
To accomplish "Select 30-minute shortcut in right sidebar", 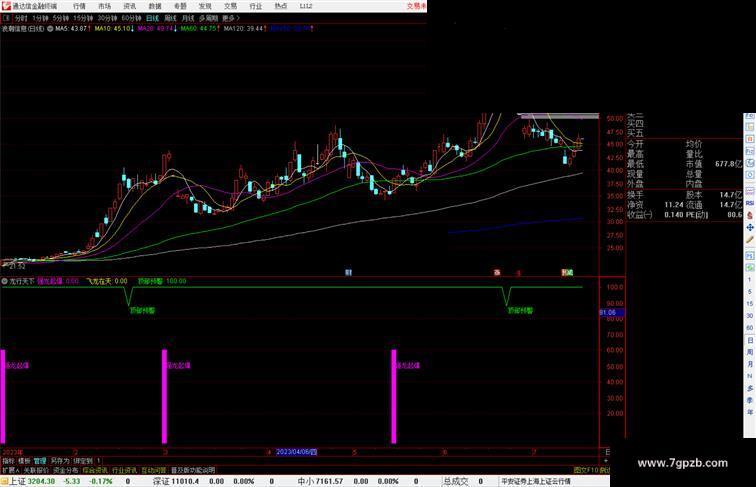I will point(750,316).
